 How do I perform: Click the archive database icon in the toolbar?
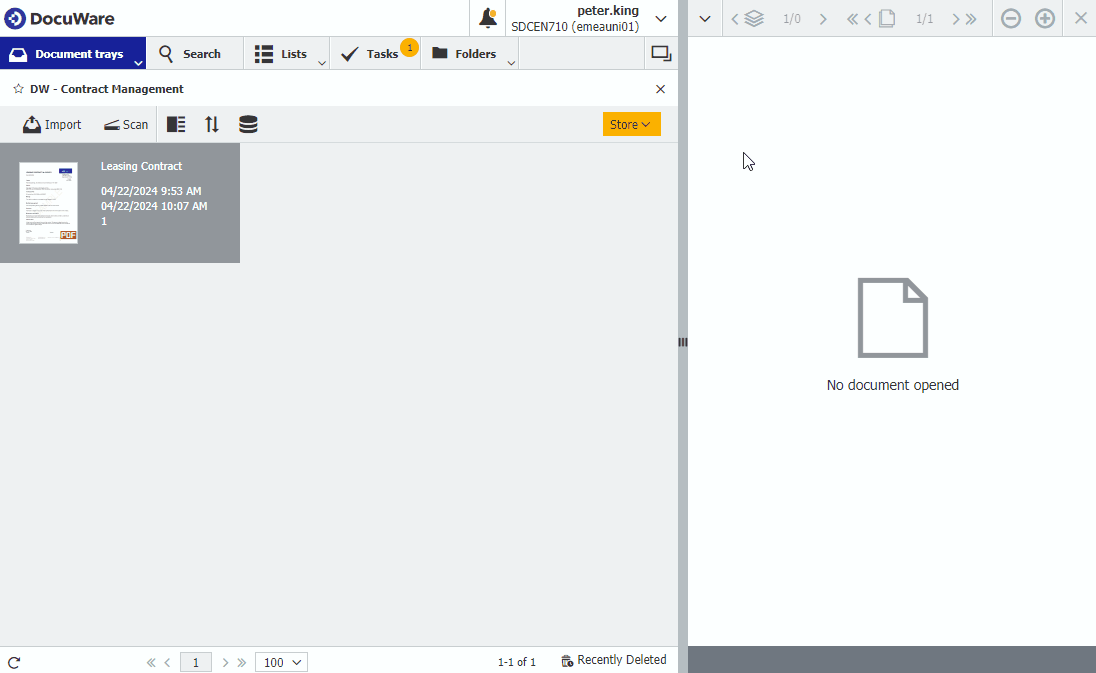248,124
